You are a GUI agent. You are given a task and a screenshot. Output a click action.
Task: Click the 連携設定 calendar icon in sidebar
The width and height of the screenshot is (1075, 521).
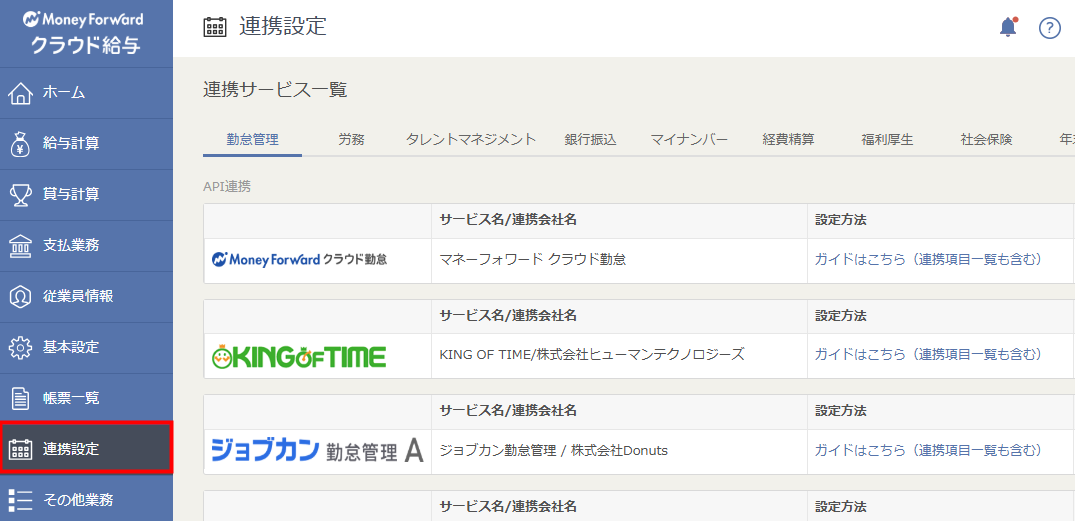21,450
